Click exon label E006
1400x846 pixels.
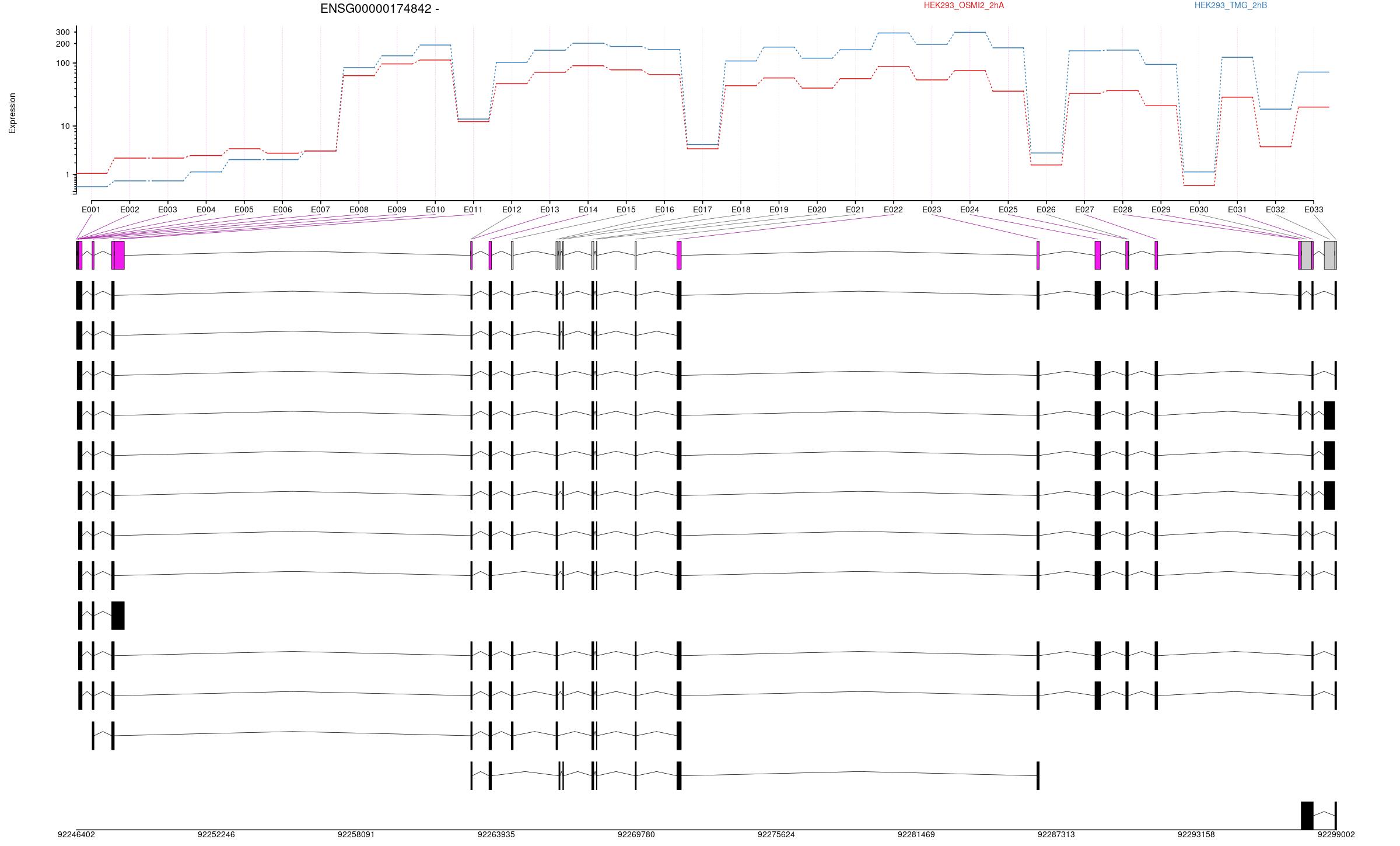tap(282, 209)
